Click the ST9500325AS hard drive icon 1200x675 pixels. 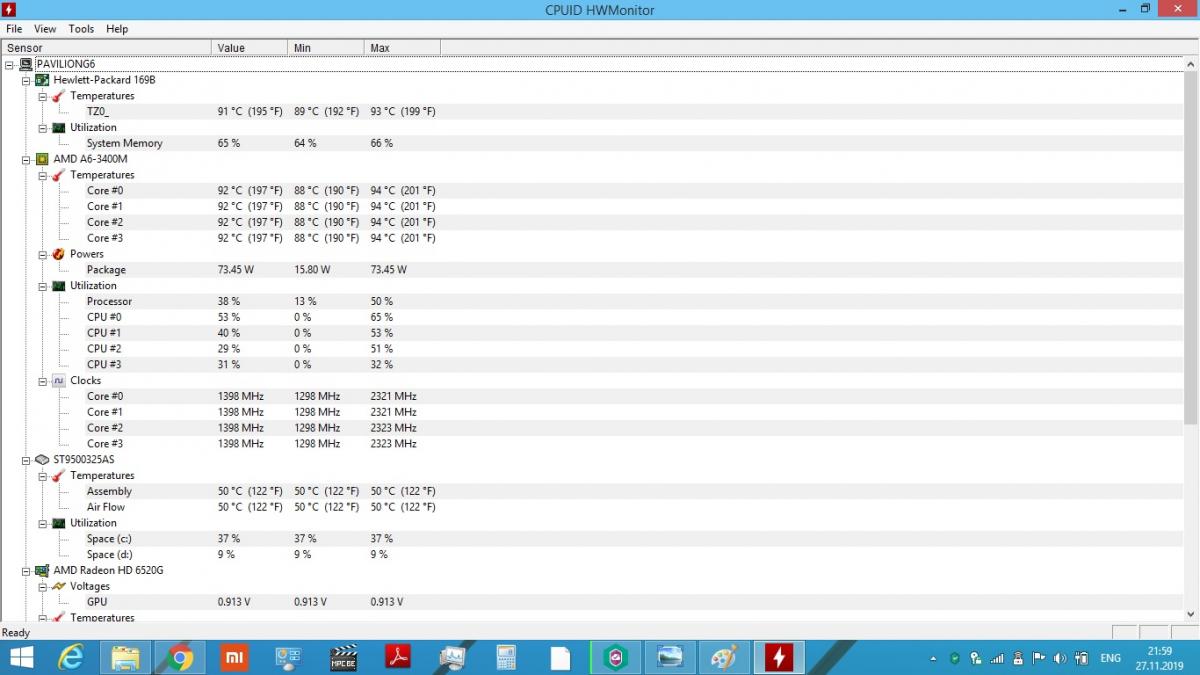(x=42, y=460)
